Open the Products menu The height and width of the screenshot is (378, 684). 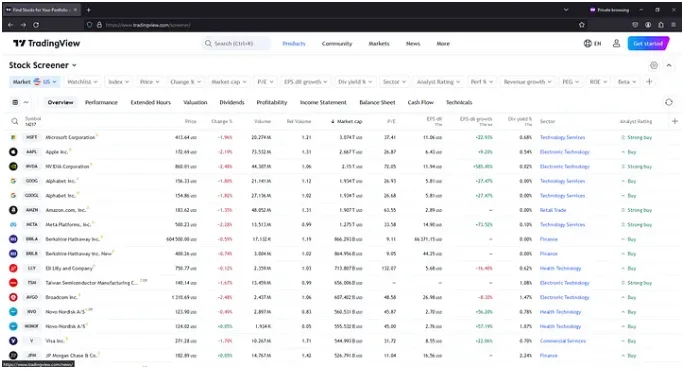[294, 44]
